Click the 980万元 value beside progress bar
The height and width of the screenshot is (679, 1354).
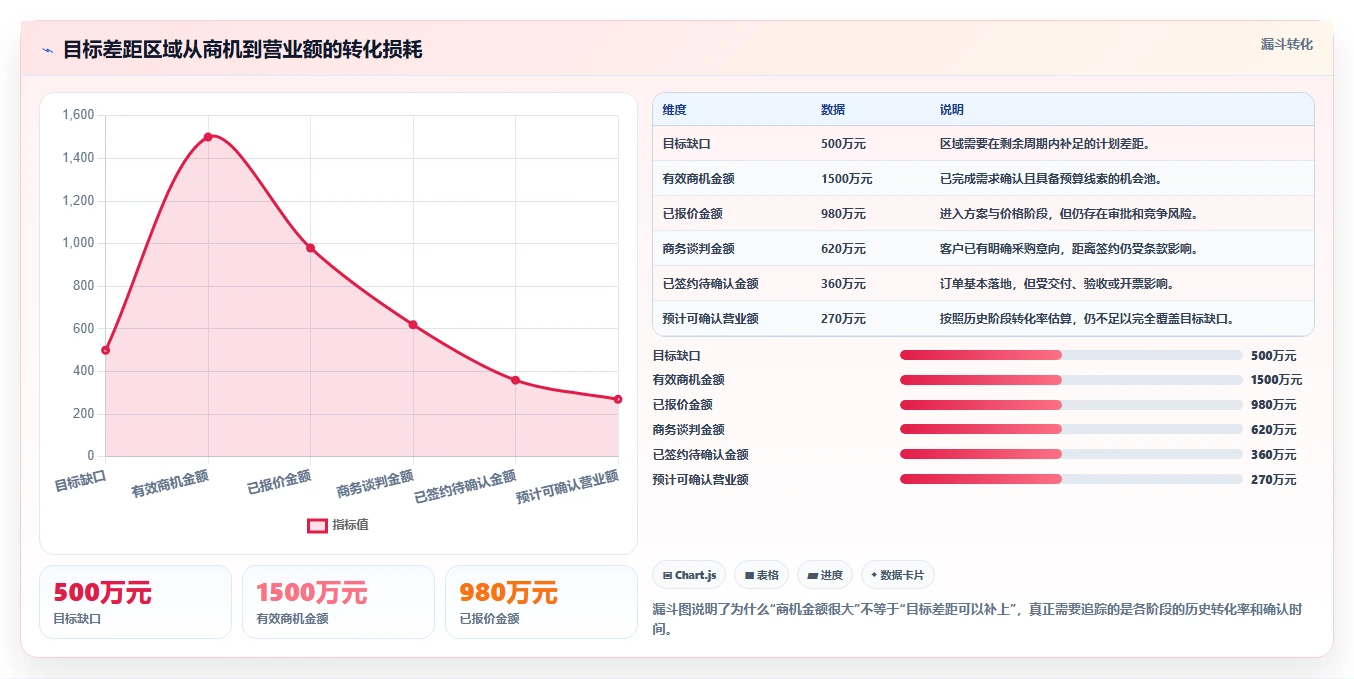pos(1273,405)
